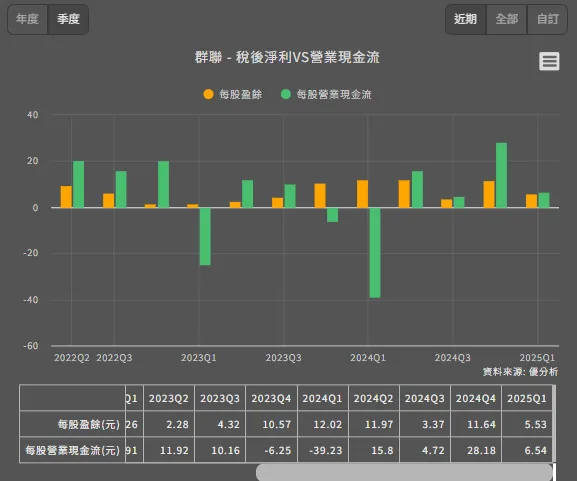Viewport: 577px width, 481px height.
Task: Click the 6.54 cash flow cell
Action: [527, 450]
